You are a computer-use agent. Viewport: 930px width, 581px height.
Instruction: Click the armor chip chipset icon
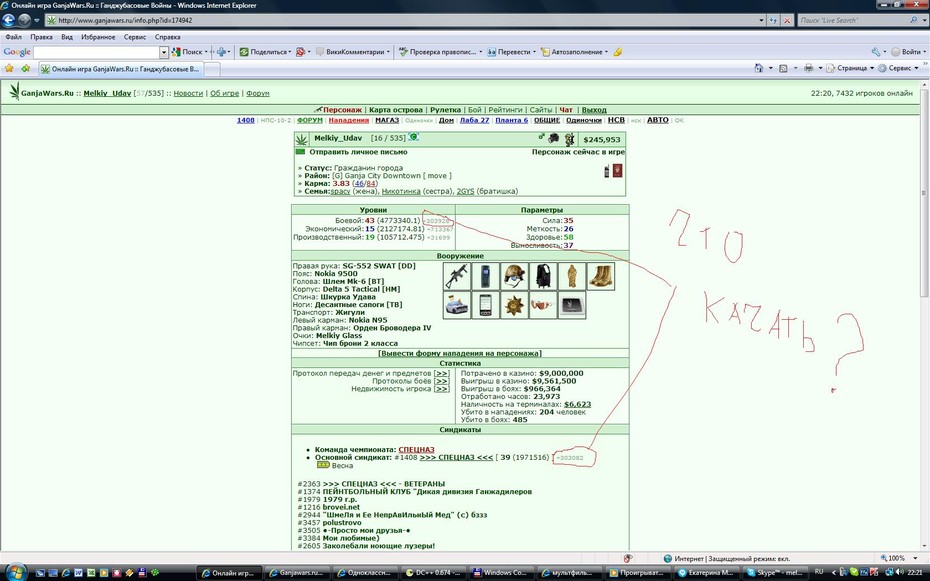tap(571, 305)
